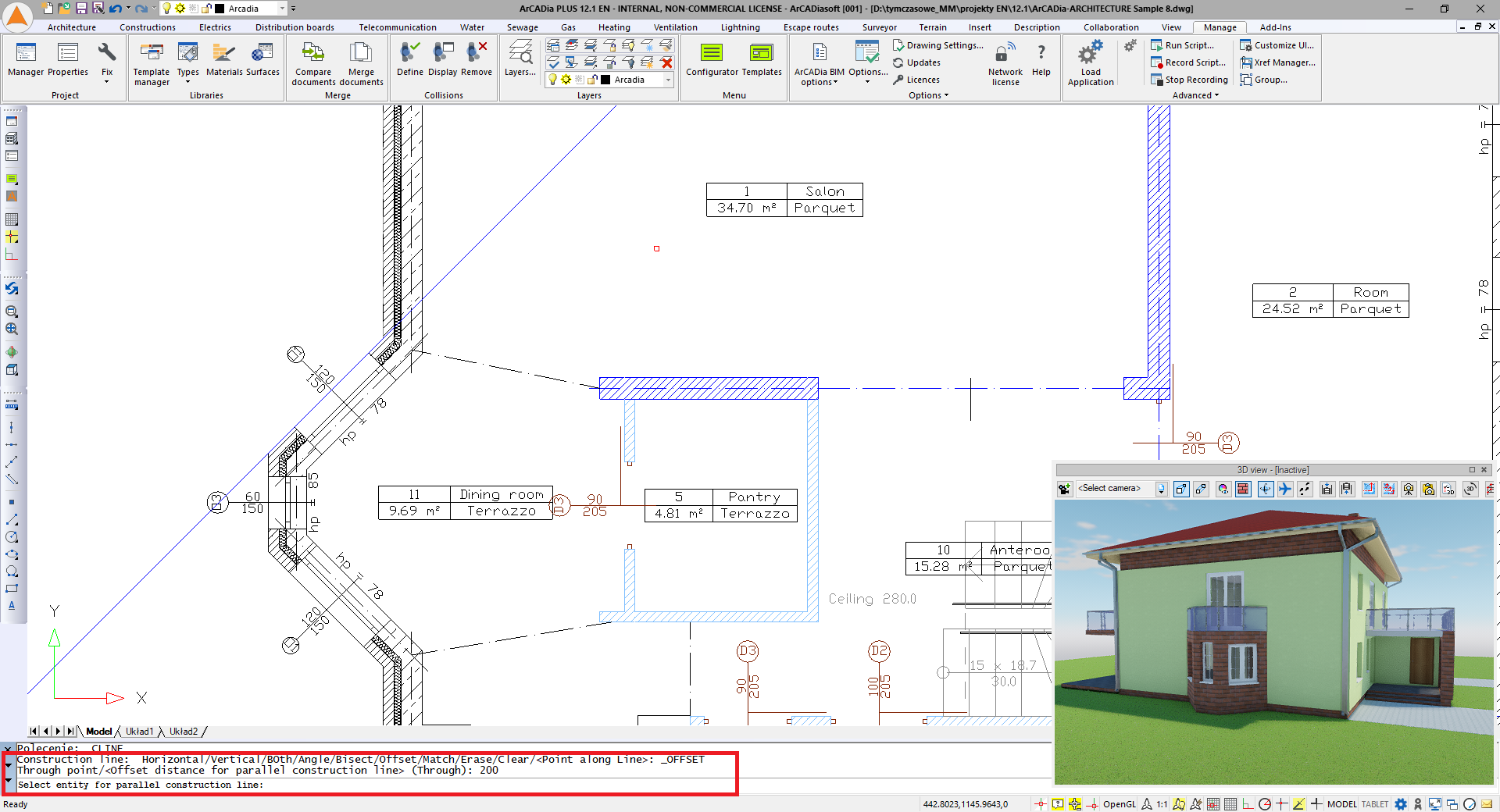Expand the Arcadia layer dropdown
This screenshot has height=812, width=1500.
click(x=668, y=80)
